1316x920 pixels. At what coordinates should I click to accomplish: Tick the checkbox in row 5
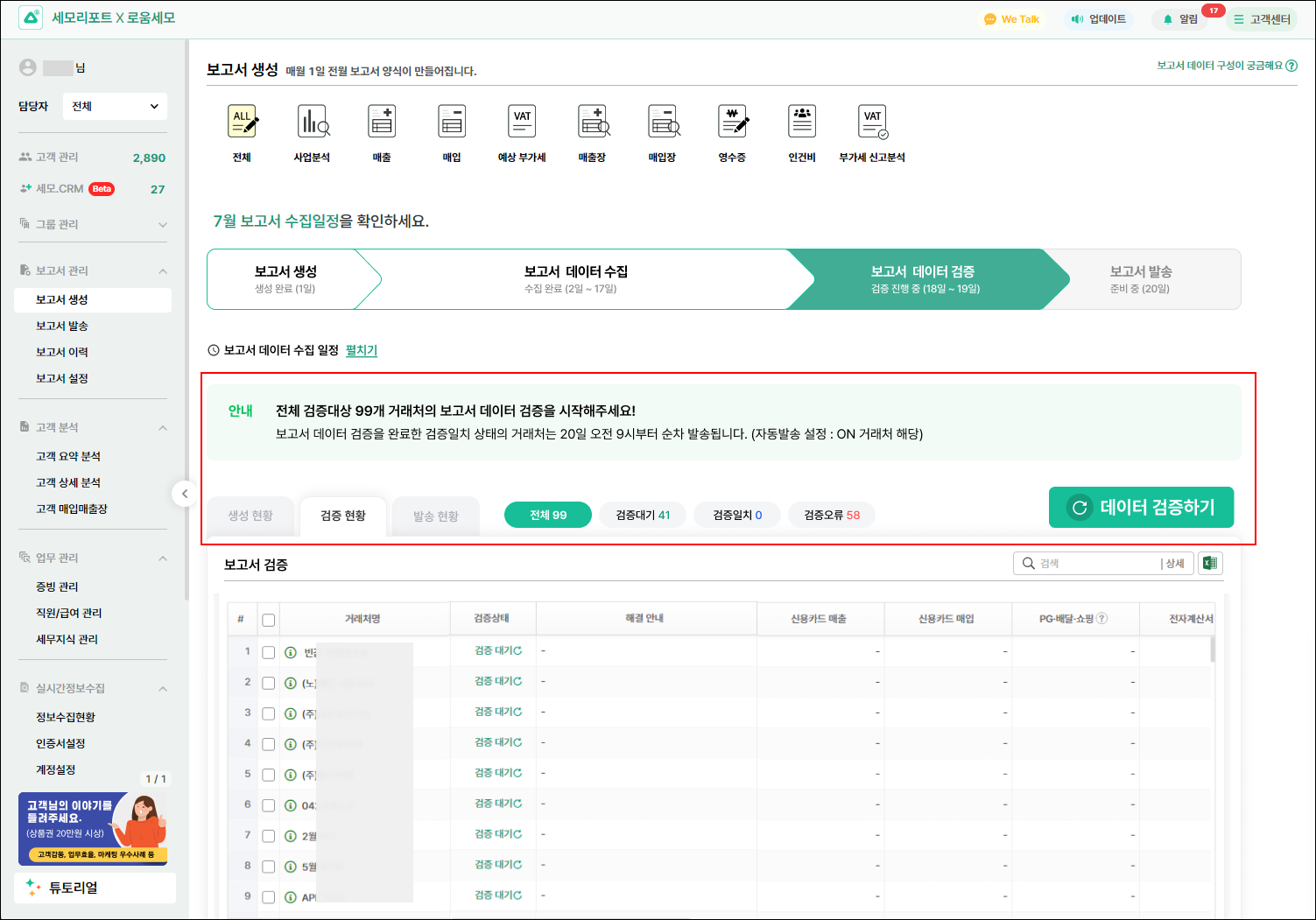269,775
